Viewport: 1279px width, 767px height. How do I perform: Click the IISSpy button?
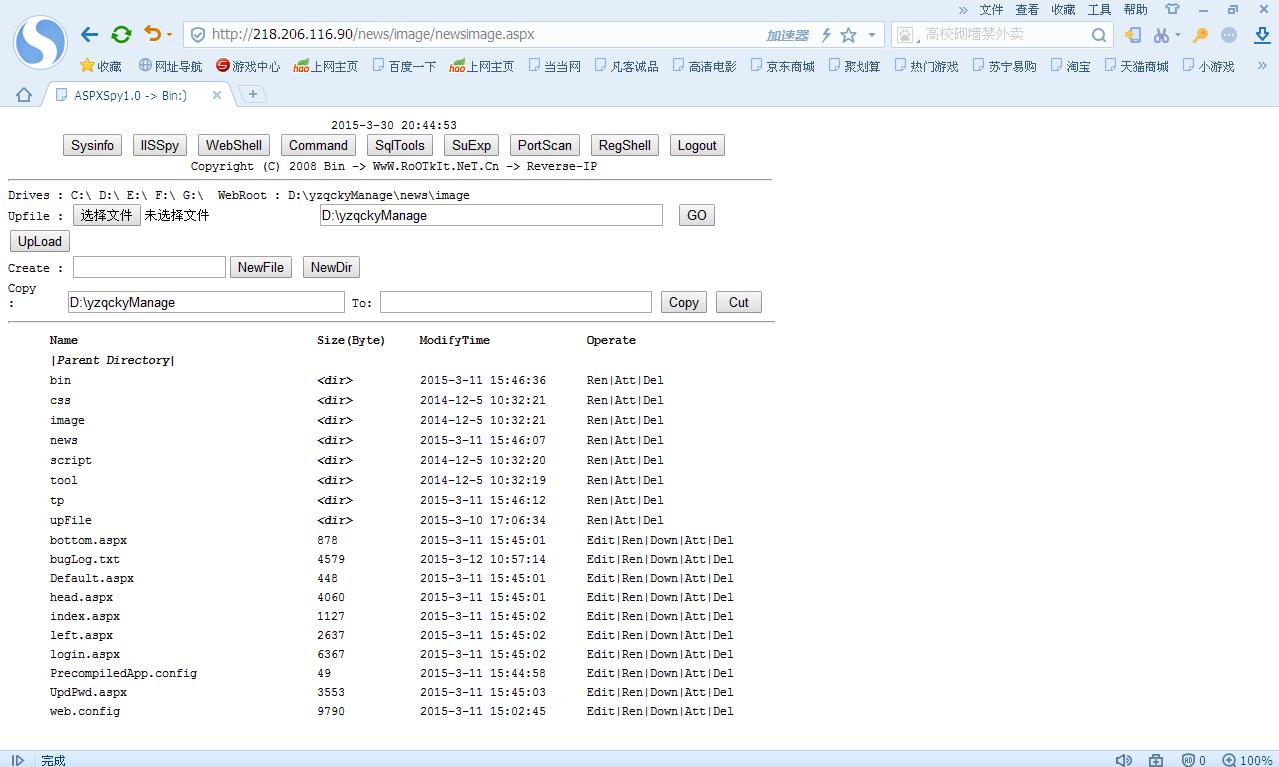pyautogui.click(x=160, y=145)
